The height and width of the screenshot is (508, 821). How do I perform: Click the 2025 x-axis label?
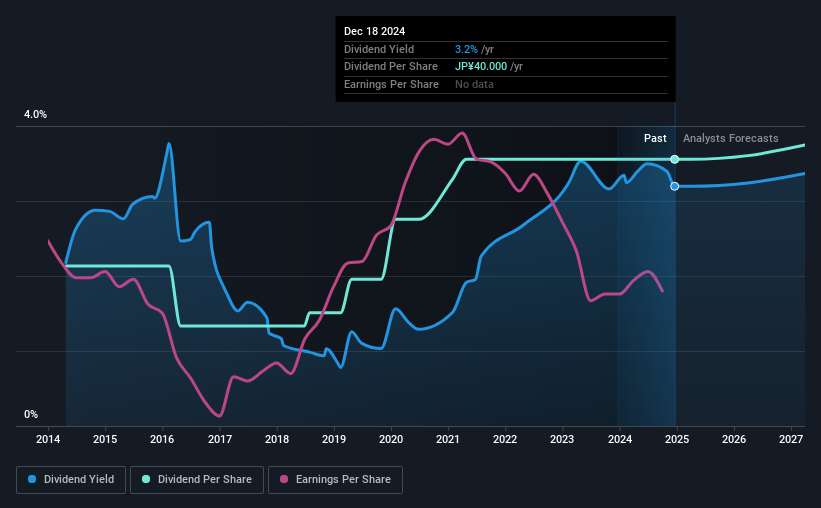pos(677,439)
